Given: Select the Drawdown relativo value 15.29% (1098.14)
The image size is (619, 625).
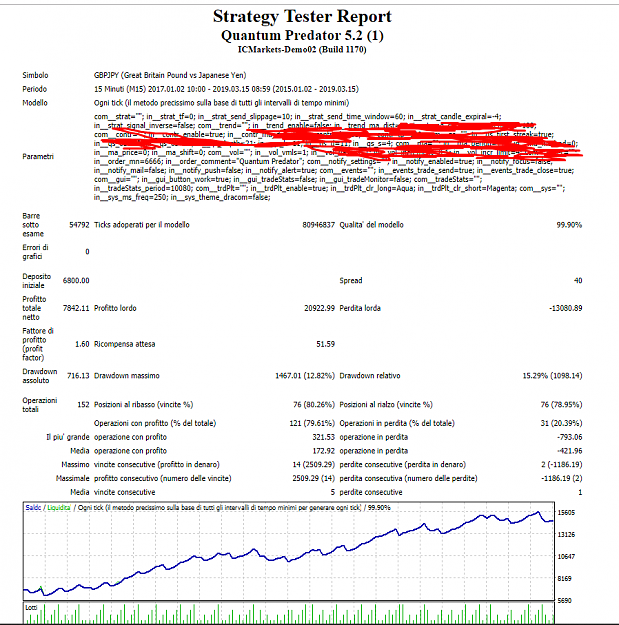Looking at the screenshot, I should coord(552,375).
